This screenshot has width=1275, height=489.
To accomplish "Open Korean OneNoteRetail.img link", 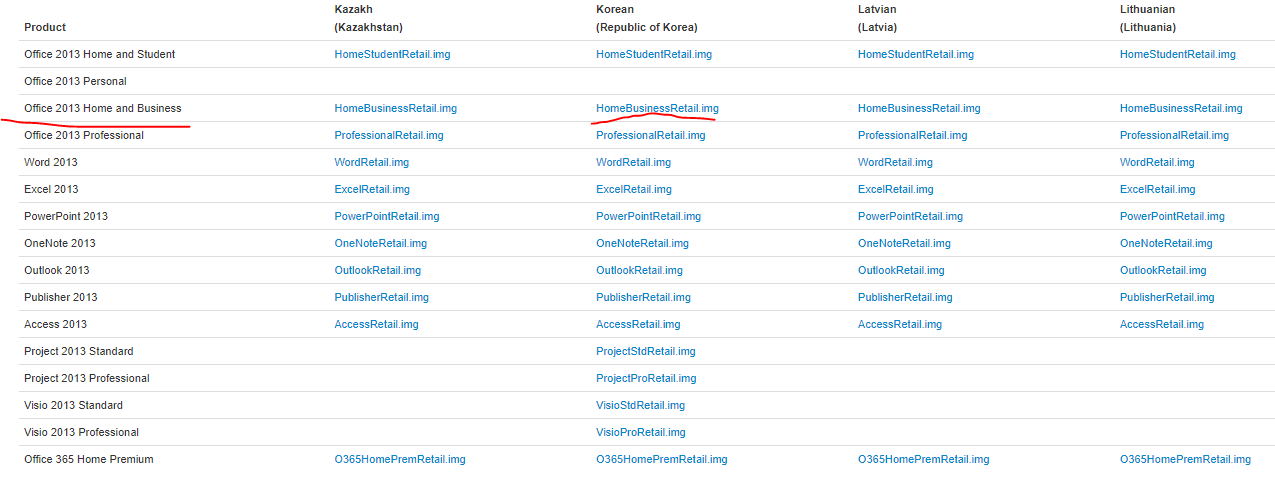I will [643, 243].
